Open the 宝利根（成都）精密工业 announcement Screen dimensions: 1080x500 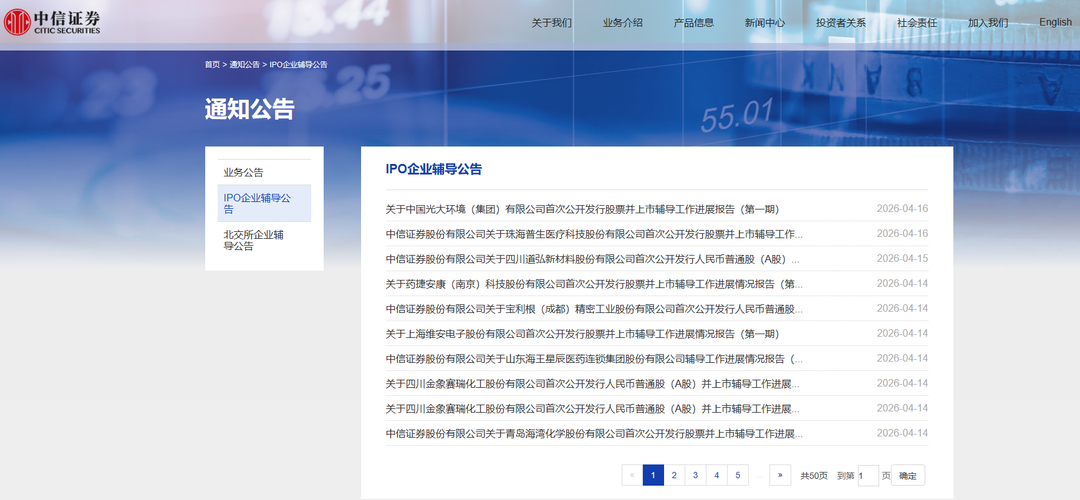tap(594, 309)
